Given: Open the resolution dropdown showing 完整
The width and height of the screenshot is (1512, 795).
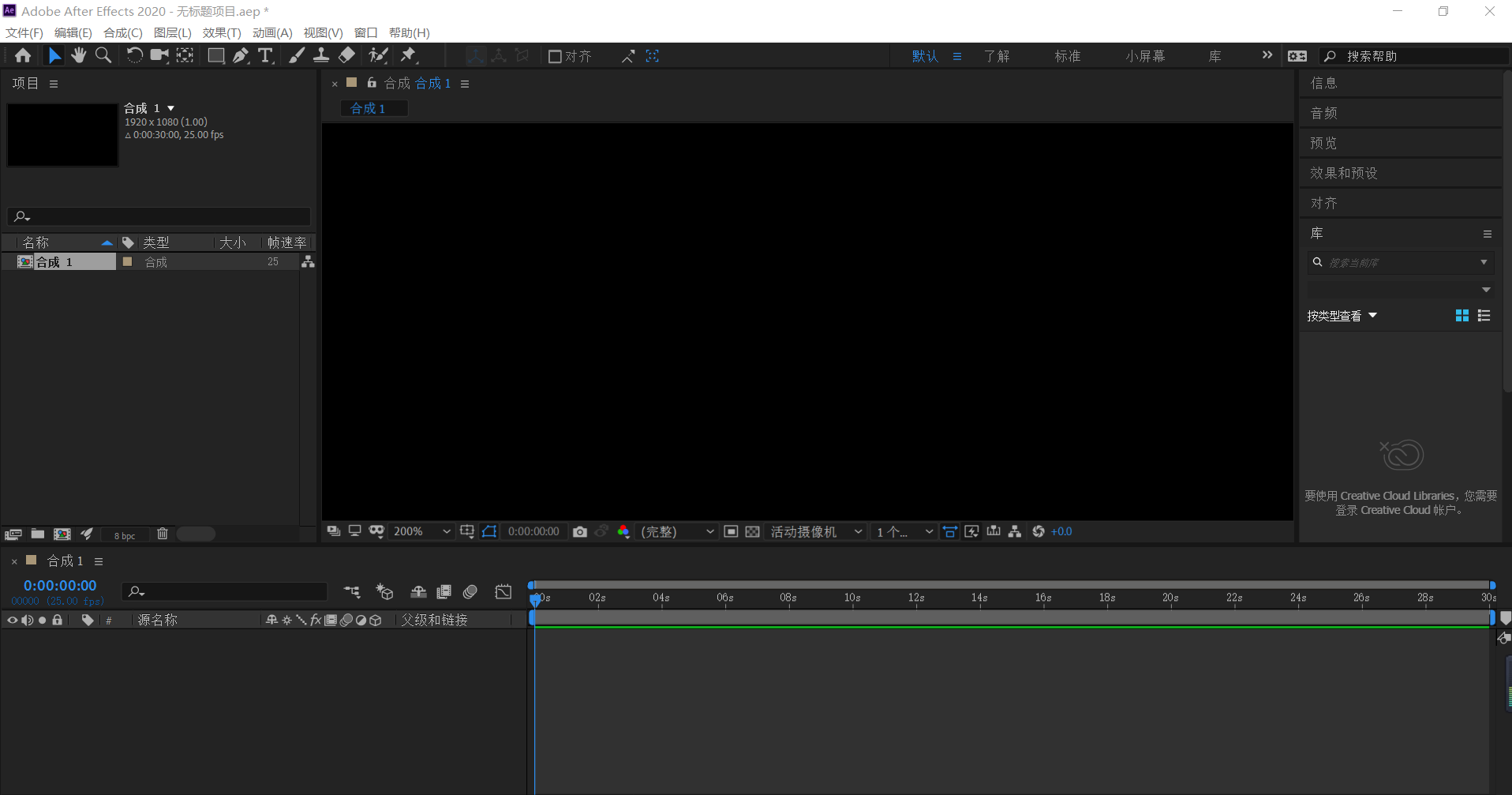Looking at the screenshot, I should [675, 531].
